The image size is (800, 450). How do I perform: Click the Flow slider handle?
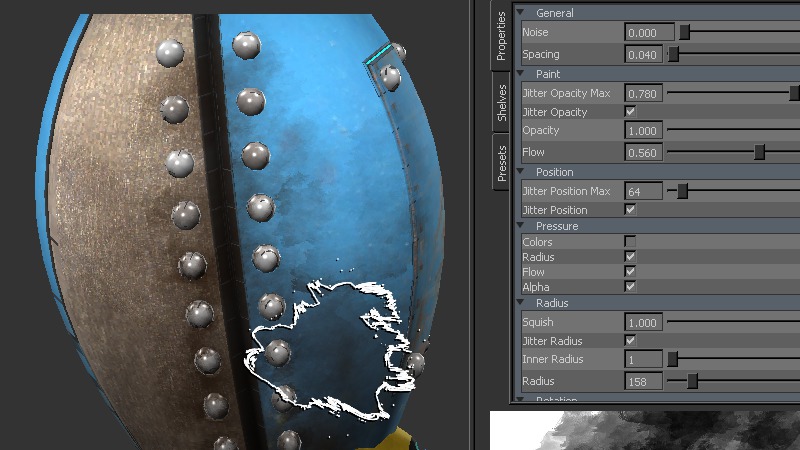pos(760,152)
